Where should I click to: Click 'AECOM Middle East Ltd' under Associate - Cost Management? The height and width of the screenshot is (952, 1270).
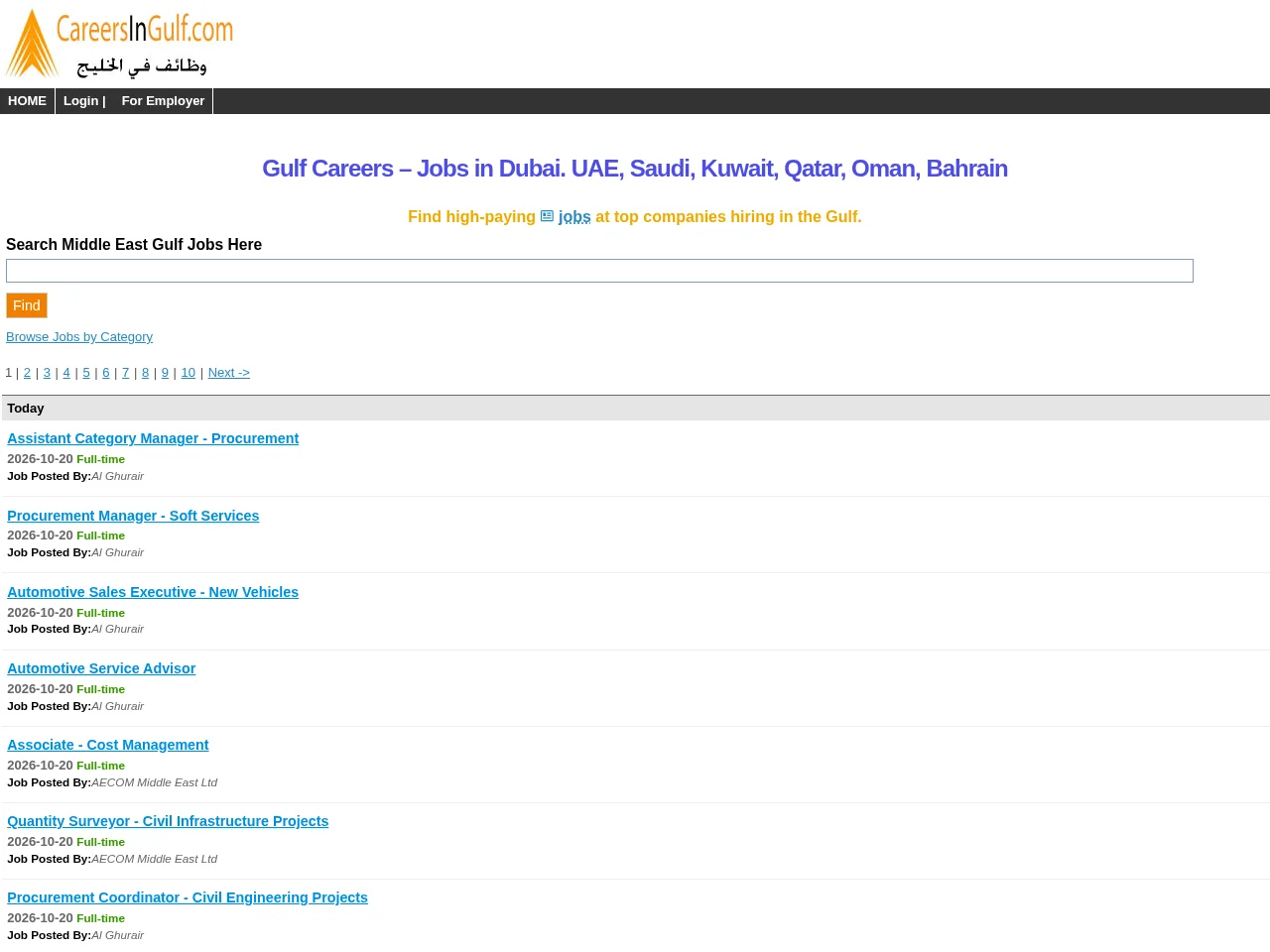pos(154,782)
